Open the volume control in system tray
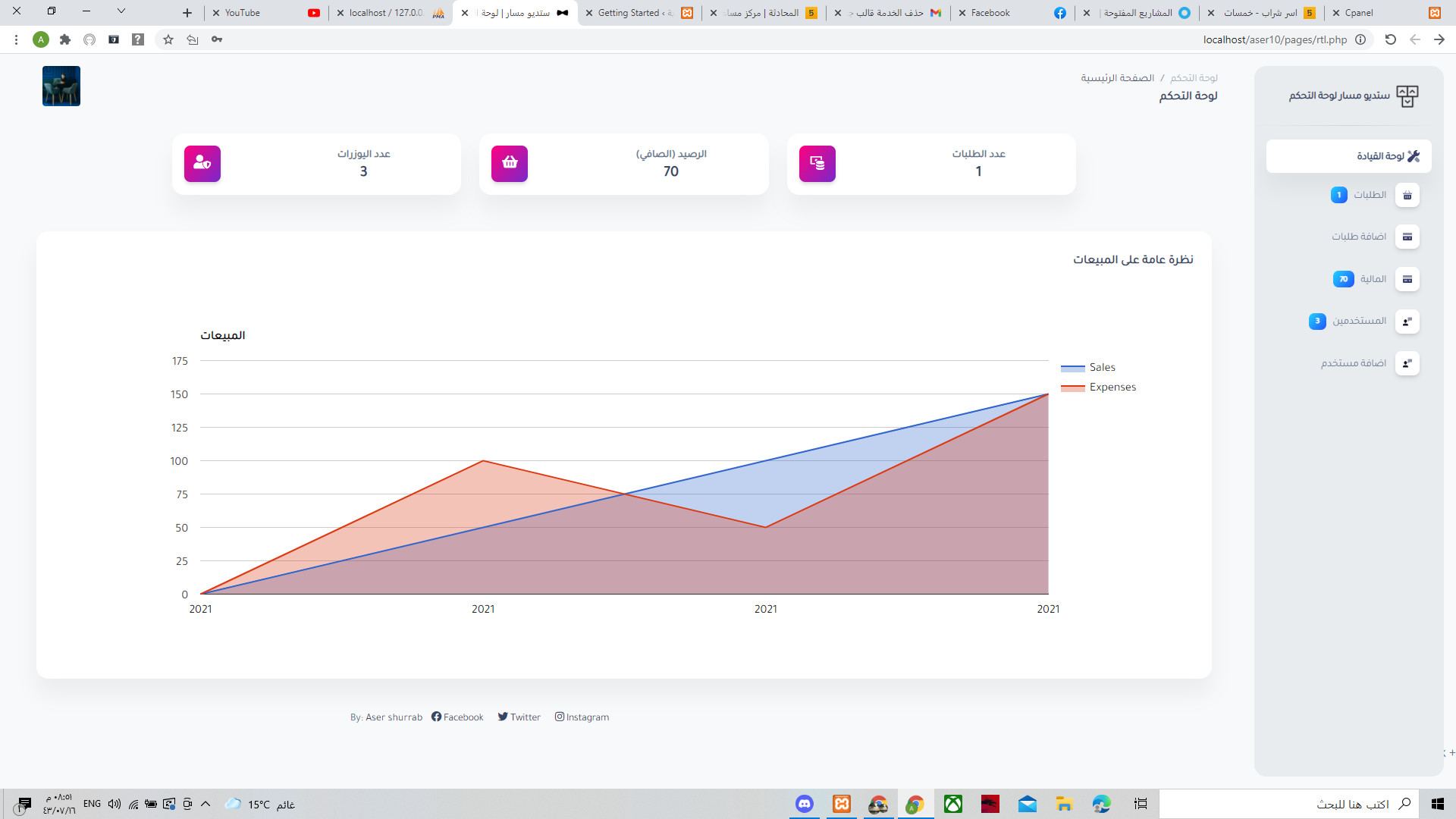 [115, 804]
